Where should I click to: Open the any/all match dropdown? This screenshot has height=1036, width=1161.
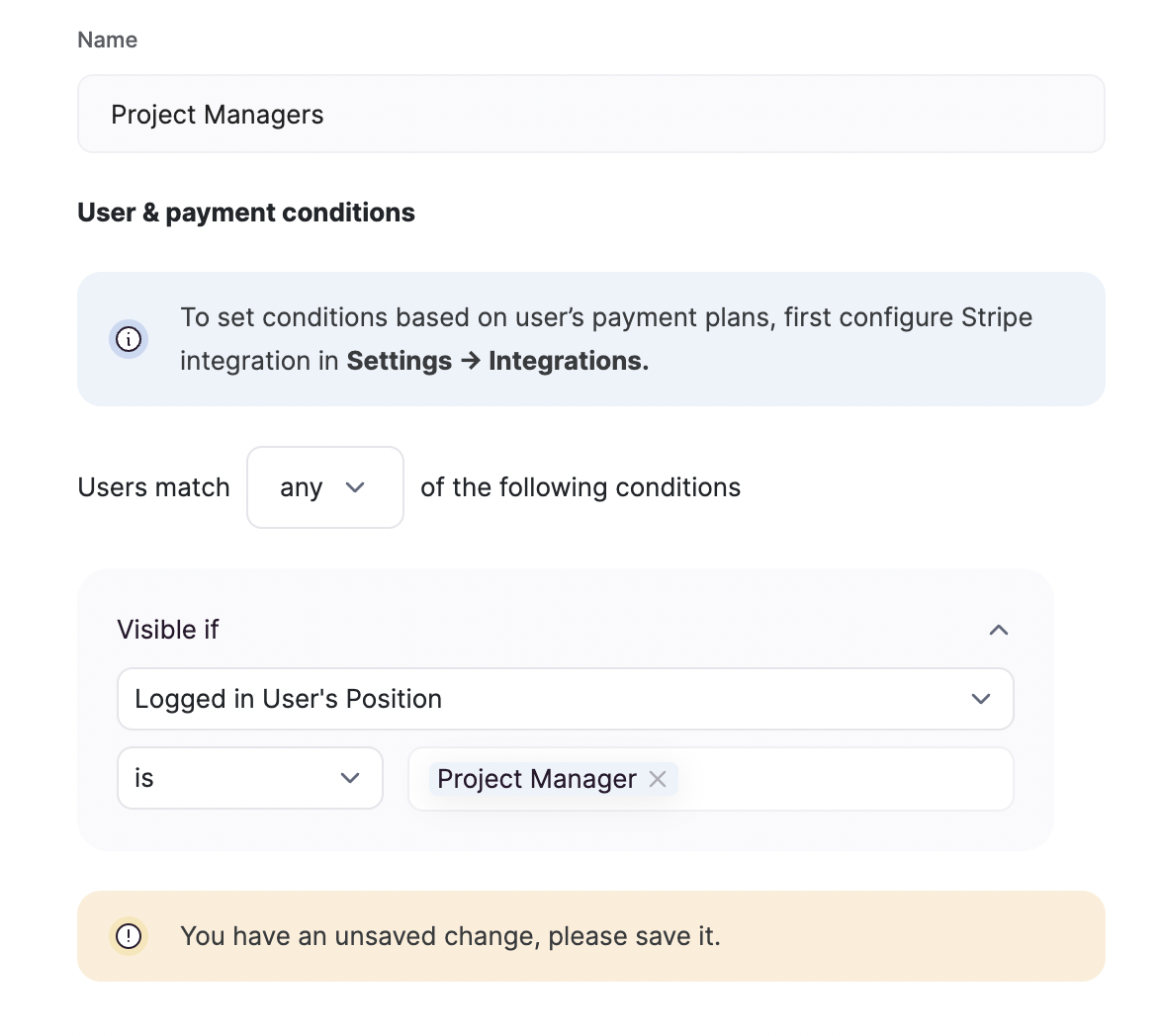[x=324, y=487]
